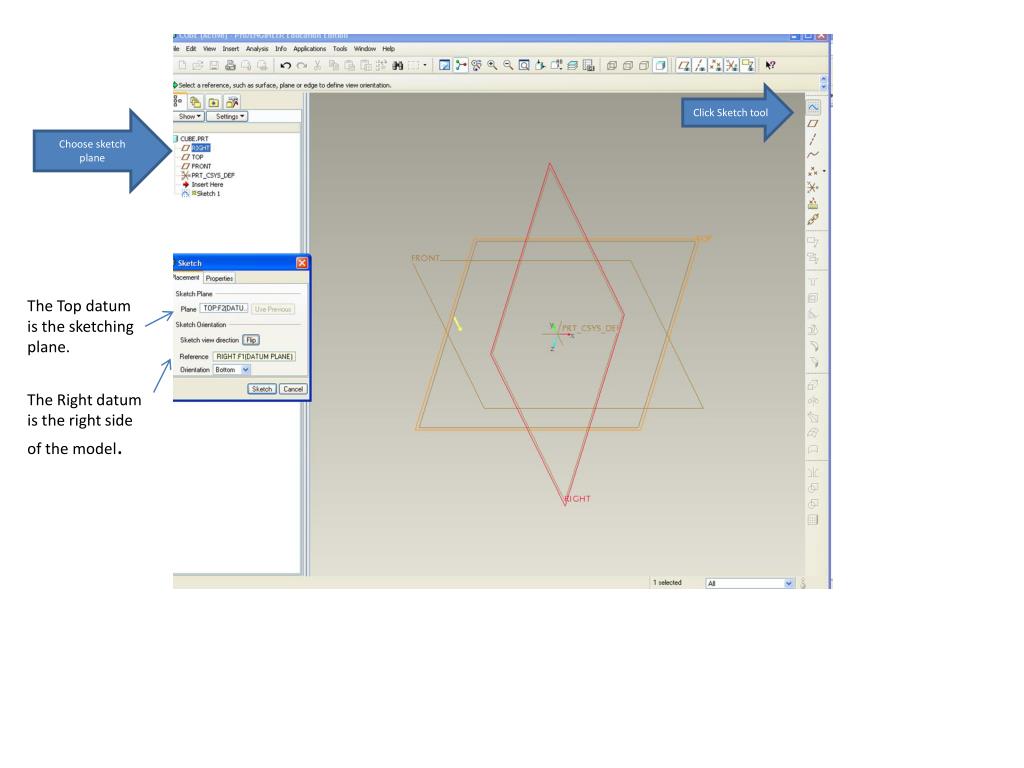Toggle Wireframe display style icon
The image size is (1024, 768).
pos(612,65)
